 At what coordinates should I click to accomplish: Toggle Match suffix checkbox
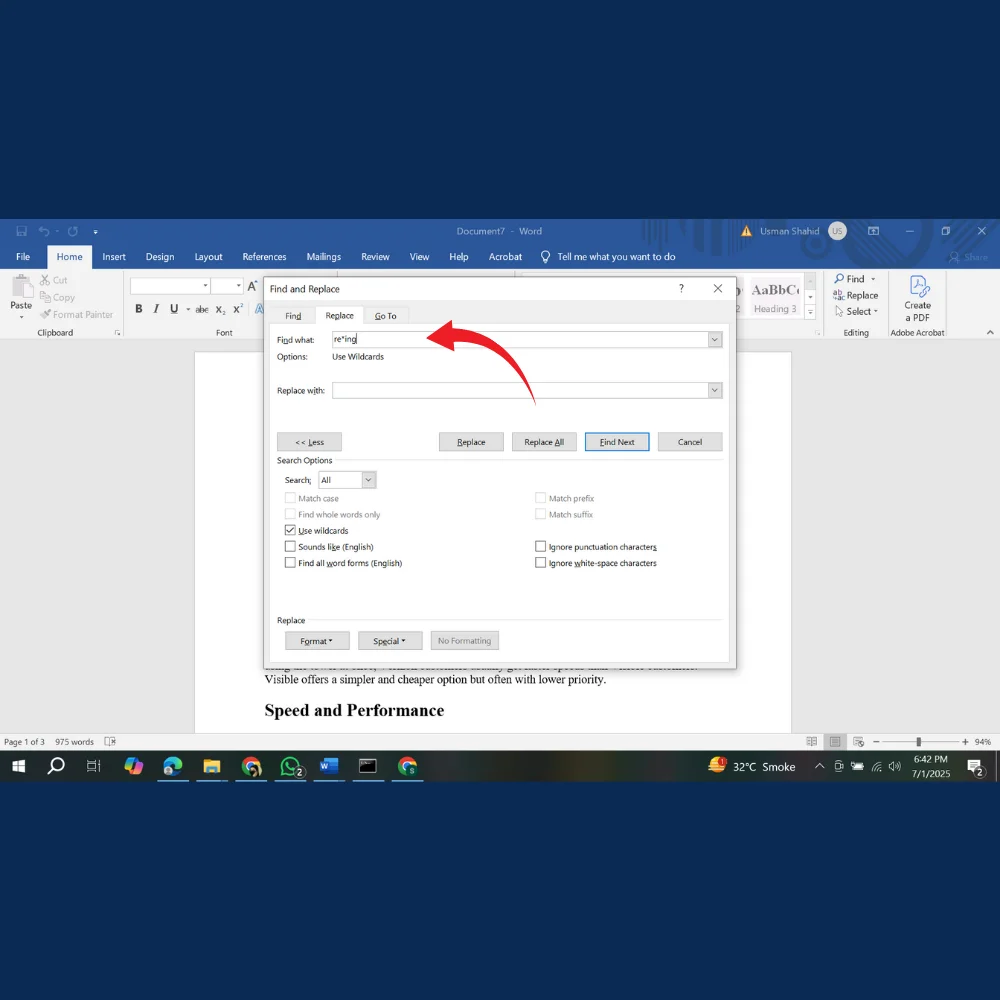[540, 514]
